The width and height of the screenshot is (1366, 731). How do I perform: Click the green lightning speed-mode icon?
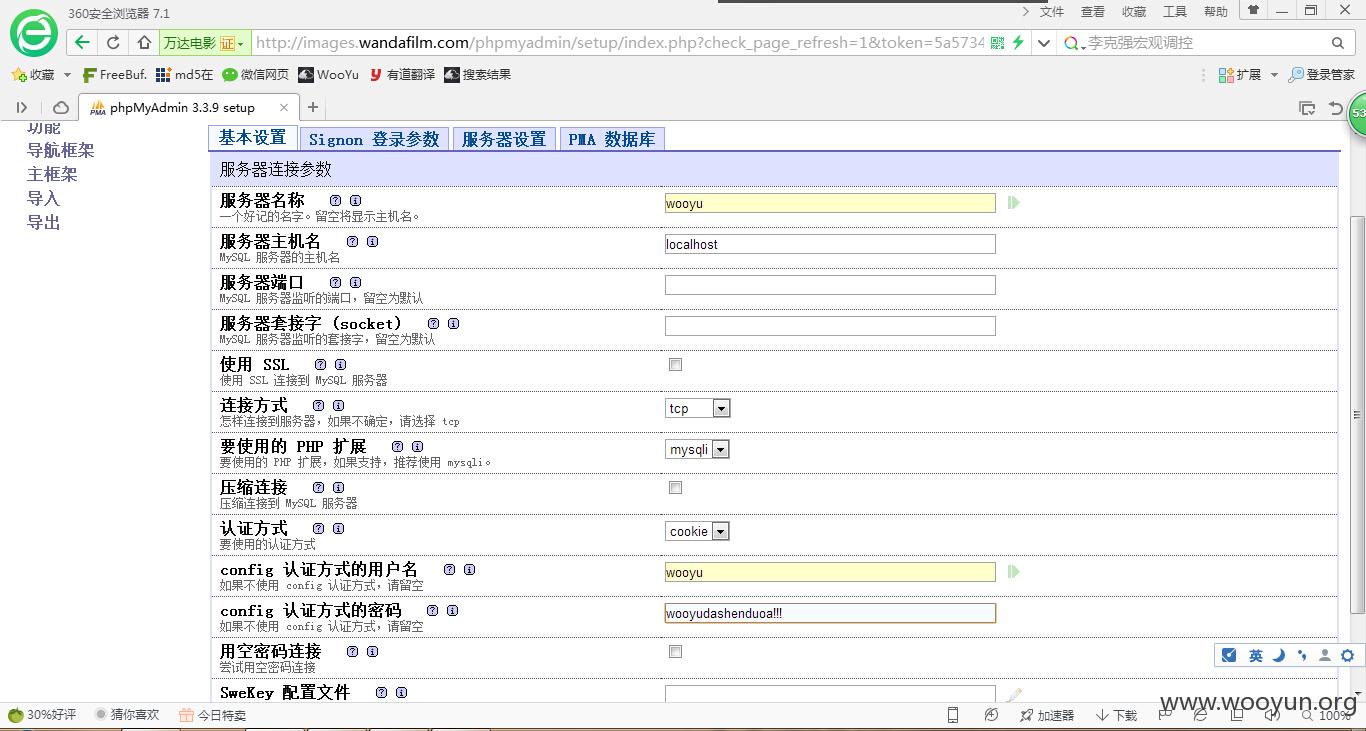pyautogui.click(x=1018, y=43)
